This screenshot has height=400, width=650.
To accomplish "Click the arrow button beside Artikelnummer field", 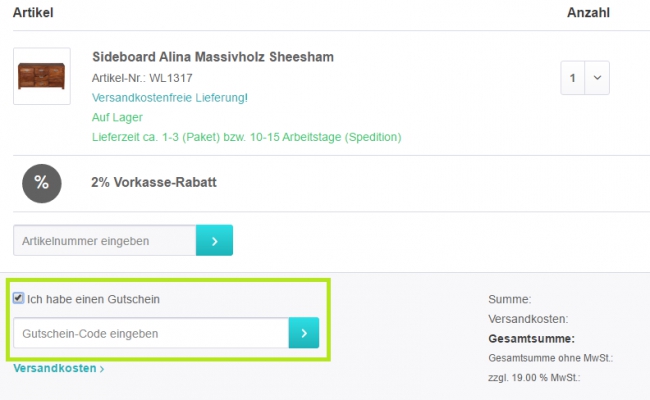I will pyautogui.click(x=214, y=241).
